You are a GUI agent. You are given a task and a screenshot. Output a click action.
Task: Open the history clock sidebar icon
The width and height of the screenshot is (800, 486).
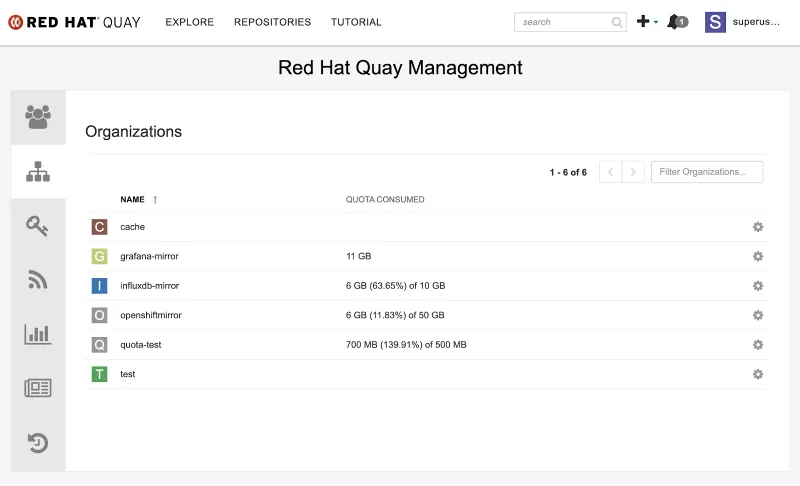[x=38, y=442]
